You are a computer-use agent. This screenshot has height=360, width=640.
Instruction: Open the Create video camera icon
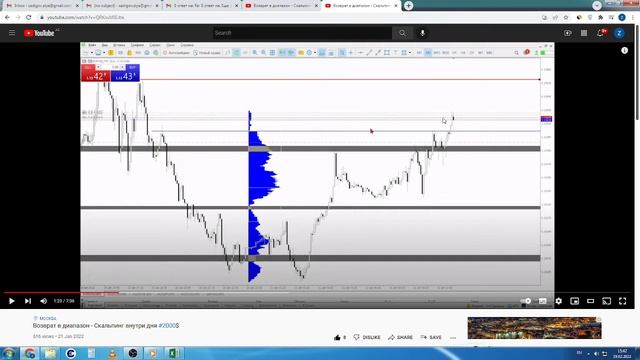(x=567, y=33)
